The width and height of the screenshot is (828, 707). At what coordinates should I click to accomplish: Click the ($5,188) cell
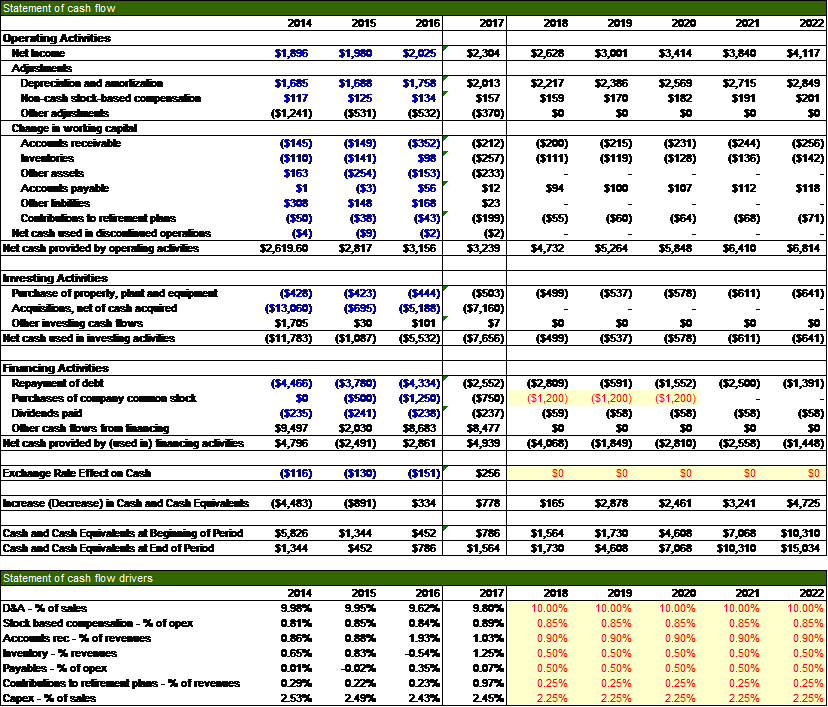point(420,309)
